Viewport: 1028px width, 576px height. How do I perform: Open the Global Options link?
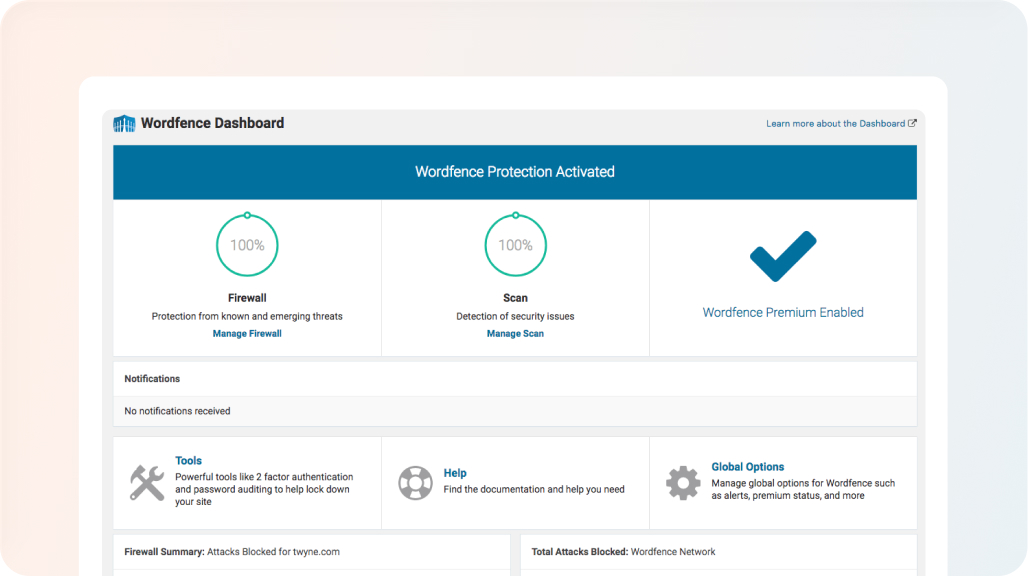(747, 467)
